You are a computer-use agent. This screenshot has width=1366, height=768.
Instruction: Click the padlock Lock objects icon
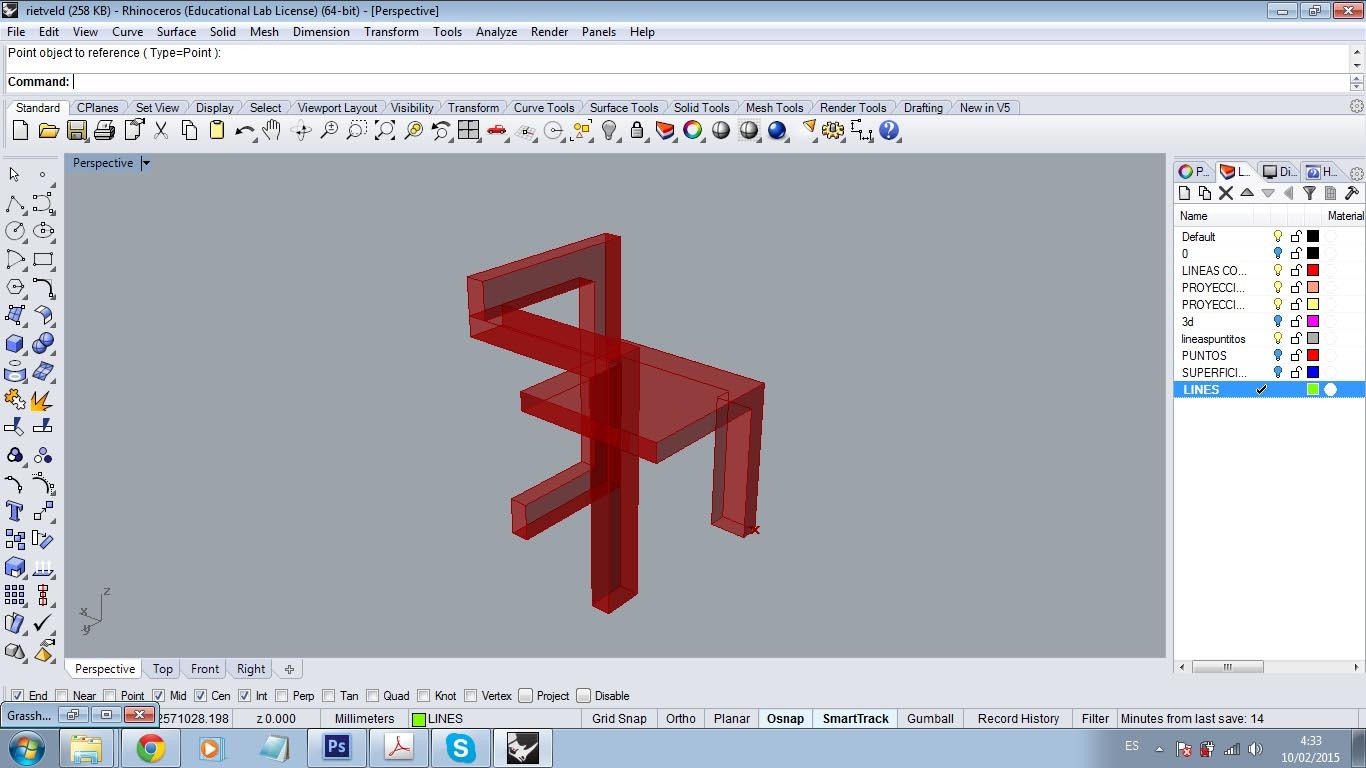(637, 130)
